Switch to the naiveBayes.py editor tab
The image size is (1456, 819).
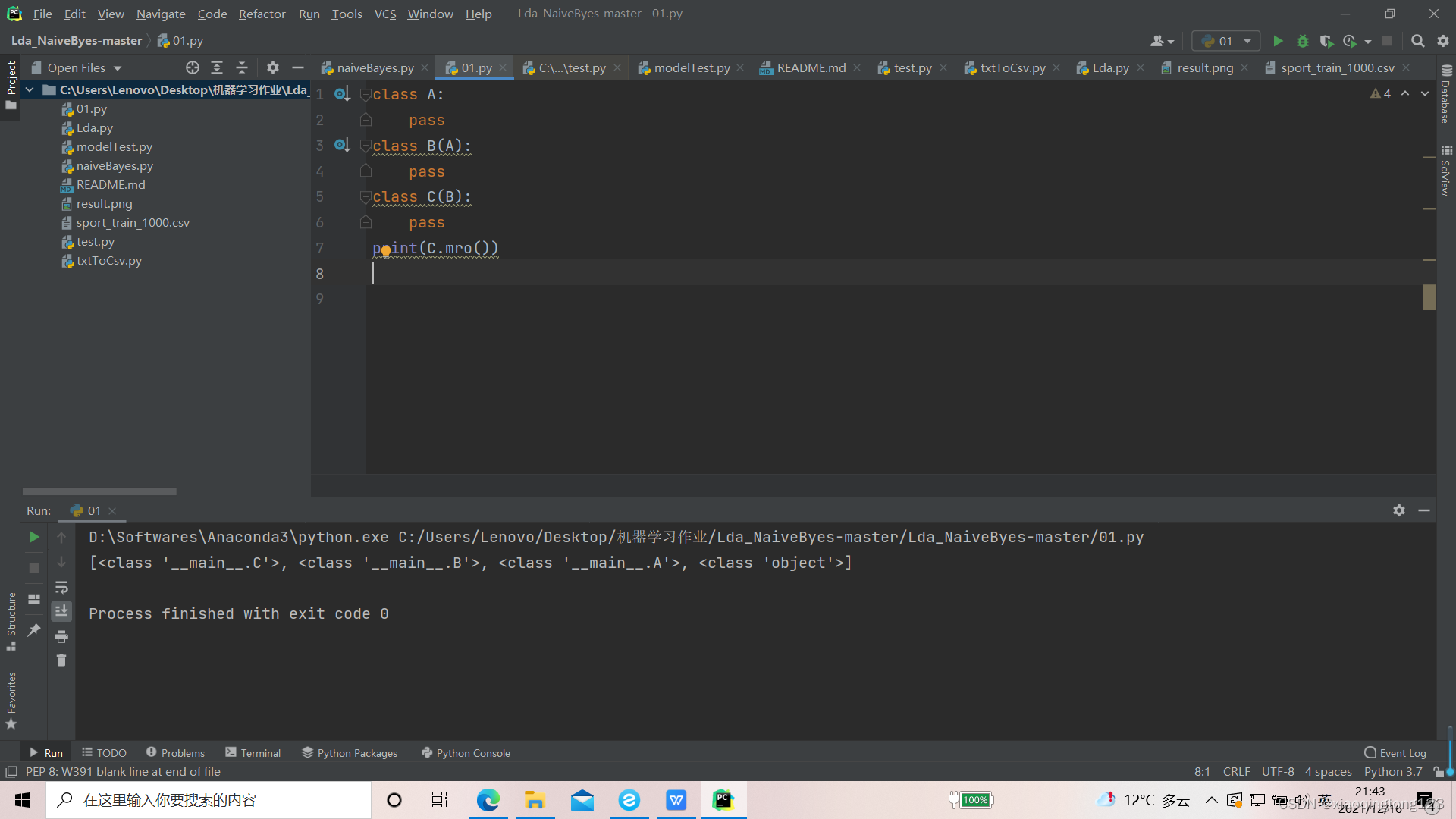tap(374, 67)
